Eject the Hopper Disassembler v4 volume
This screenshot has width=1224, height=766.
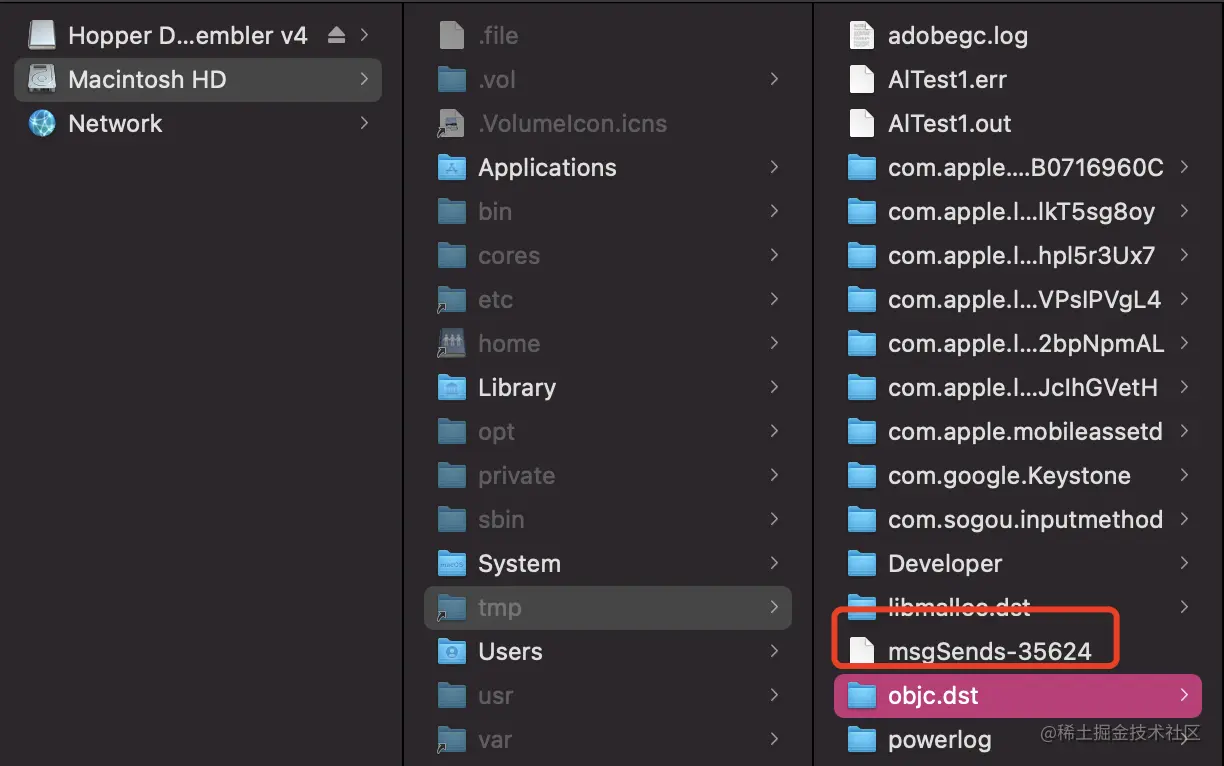click(336, 35)
